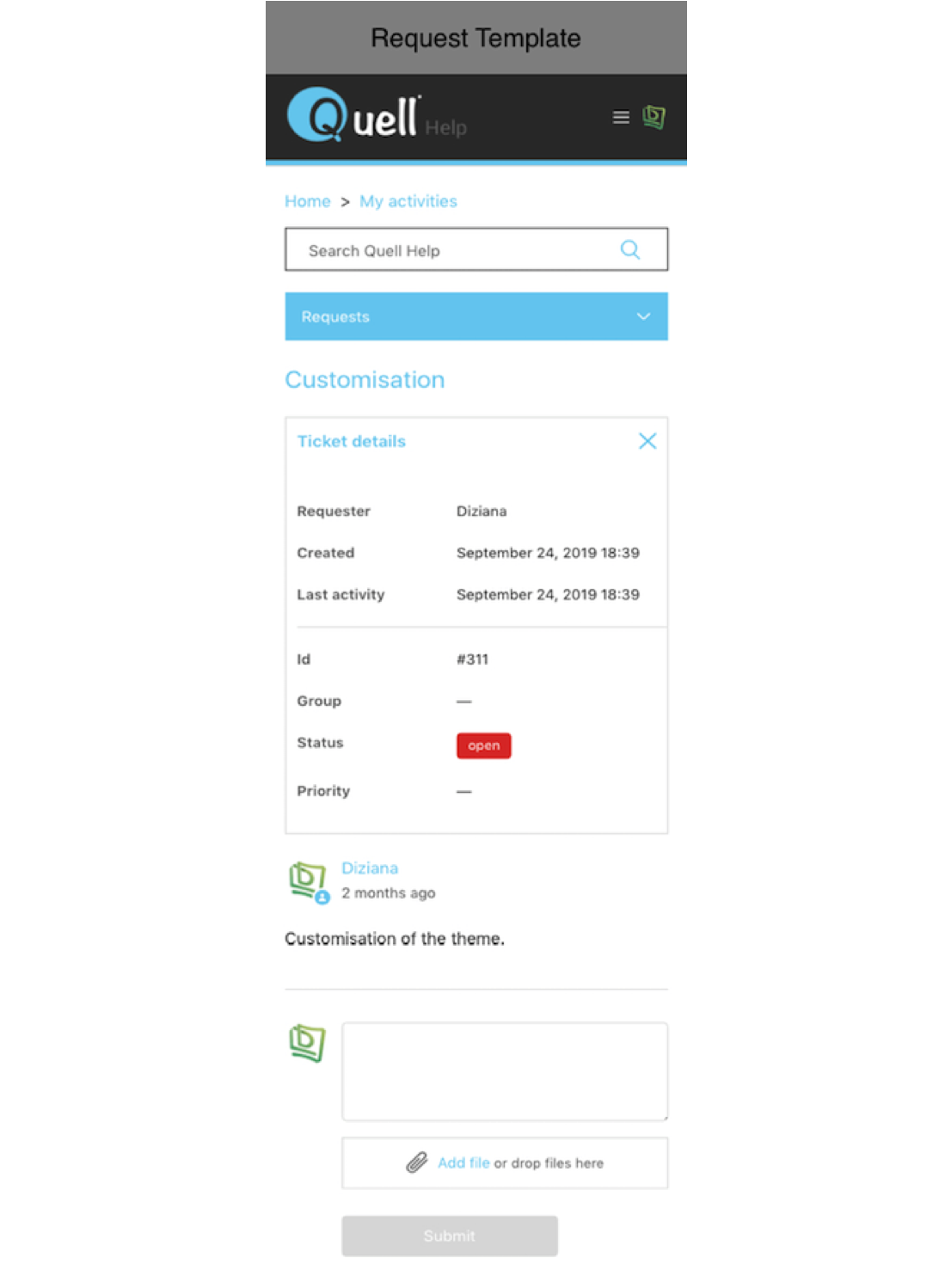Click the avatar beside the reply box

point(308,1042)
